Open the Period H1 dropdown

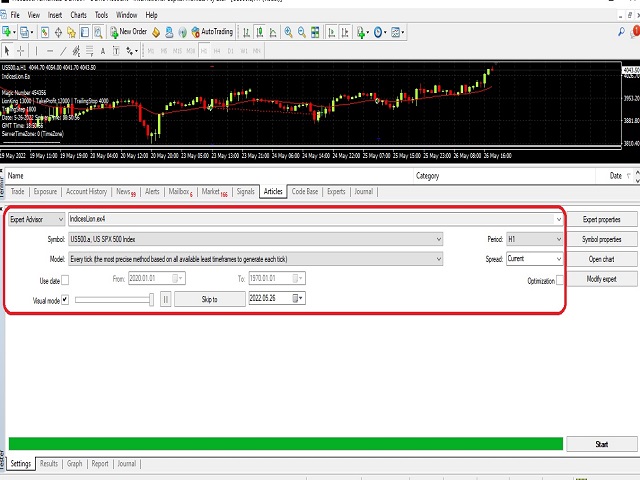pyautogui.click(x=534, y=239)
